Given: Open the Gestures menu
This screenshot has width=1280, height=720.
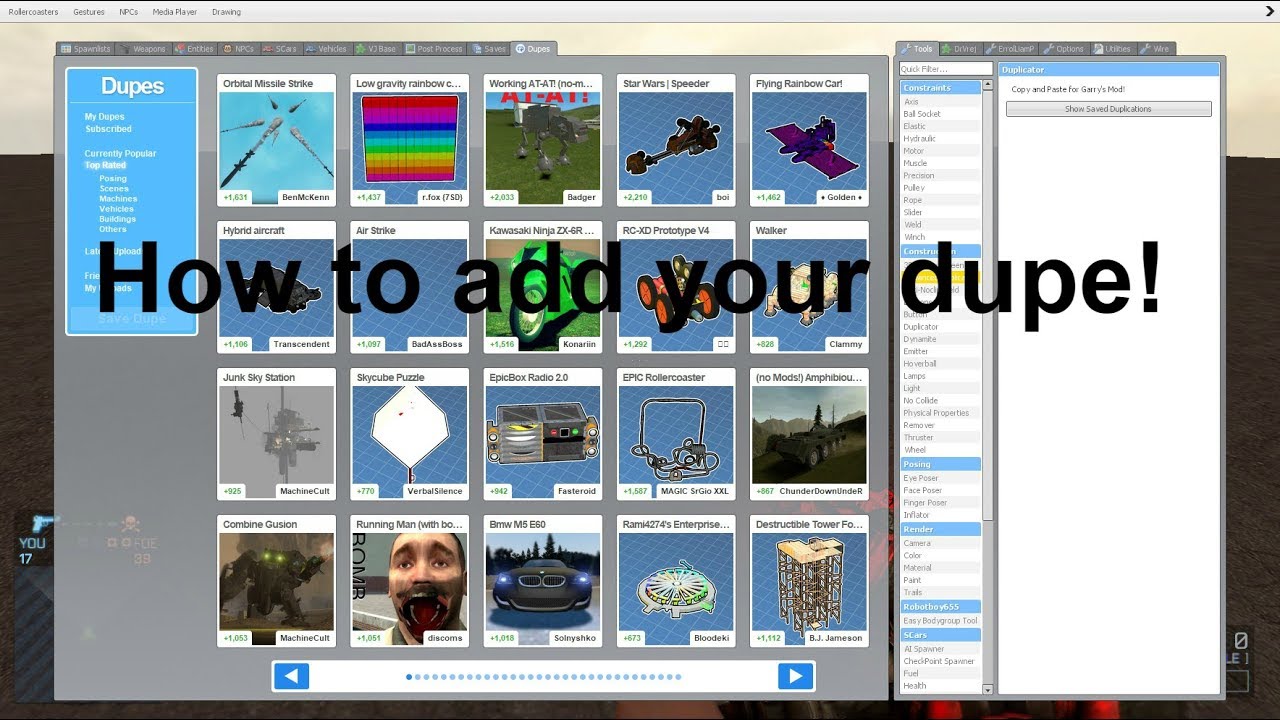Looking at the screenshot, I should [x=89, y=12].
